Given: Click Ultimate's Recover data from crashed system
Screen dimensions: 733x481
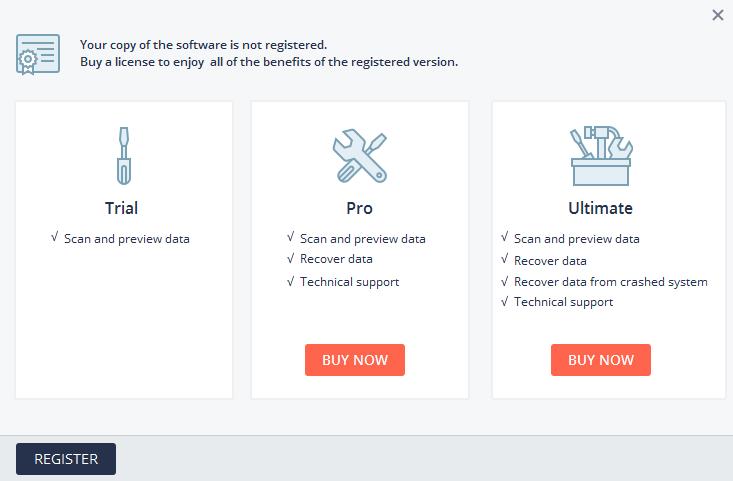Looking at the screenshot, I should tap(611, 282).
